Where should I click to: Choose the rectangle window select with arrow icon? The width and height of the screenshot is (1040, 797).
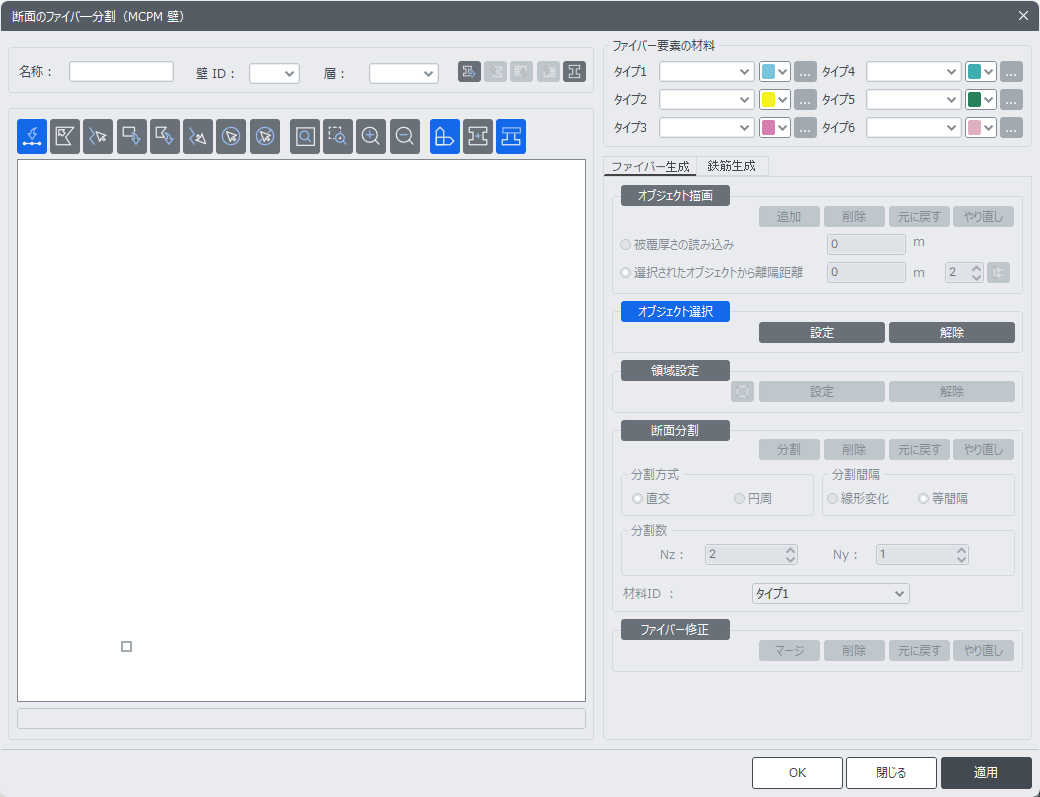coord(132,137)
